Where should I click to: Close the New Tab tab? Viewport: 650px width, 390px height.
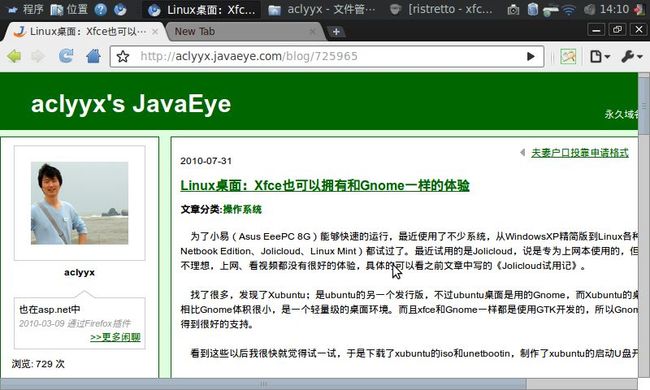point(313,31)
